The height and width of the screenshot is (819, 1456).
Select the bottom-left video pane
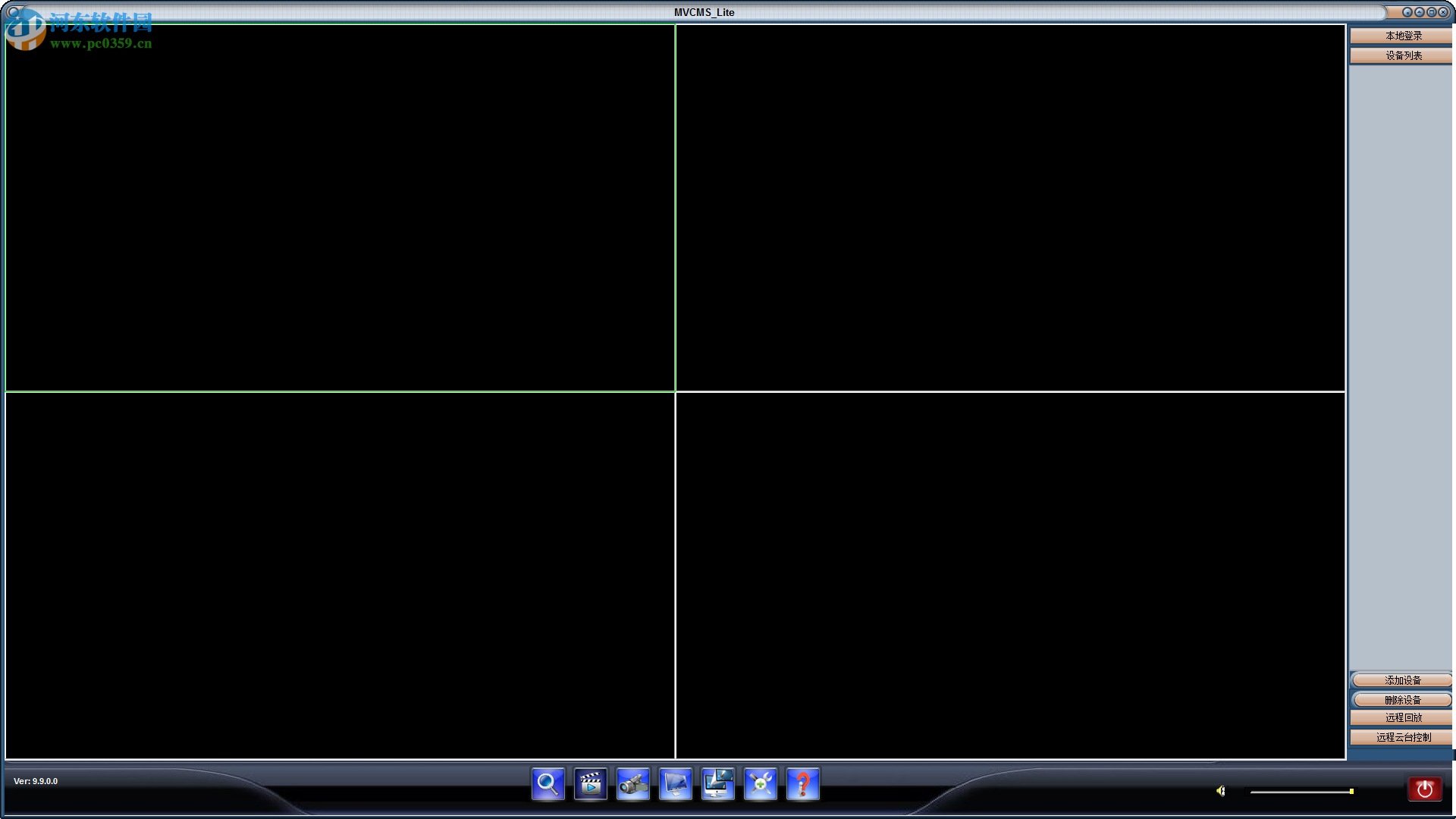pos(340,575)
